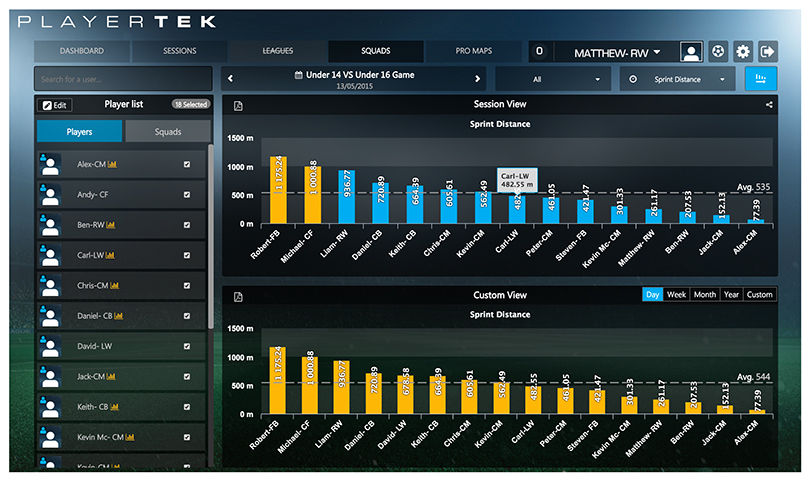The width and height of the screenshot is (810, 481).
Task: Open Daniel-CB stats chart icon
Action: point(118,316)
